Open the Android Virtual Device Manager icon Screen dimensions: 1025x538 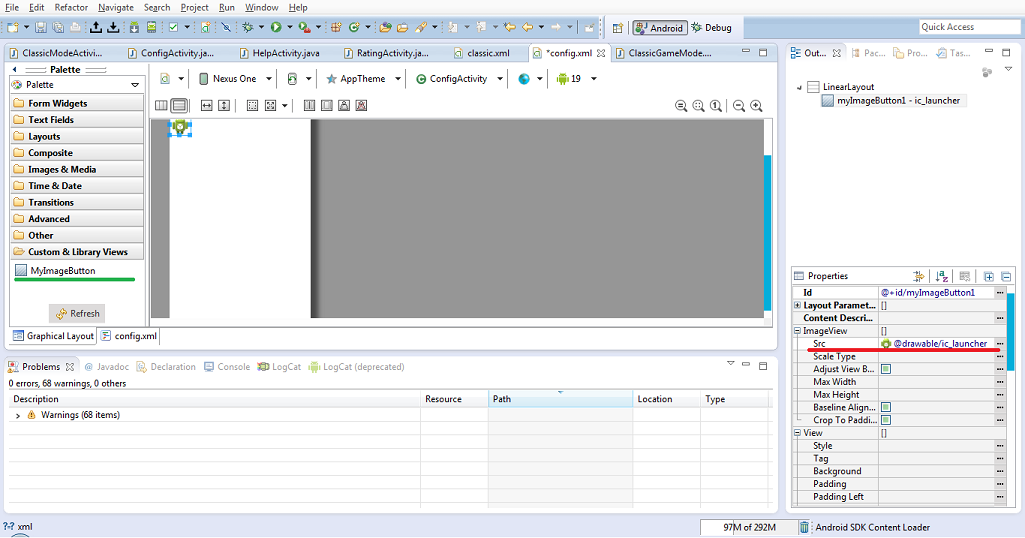pyautogui.click(x=151, y=27)
